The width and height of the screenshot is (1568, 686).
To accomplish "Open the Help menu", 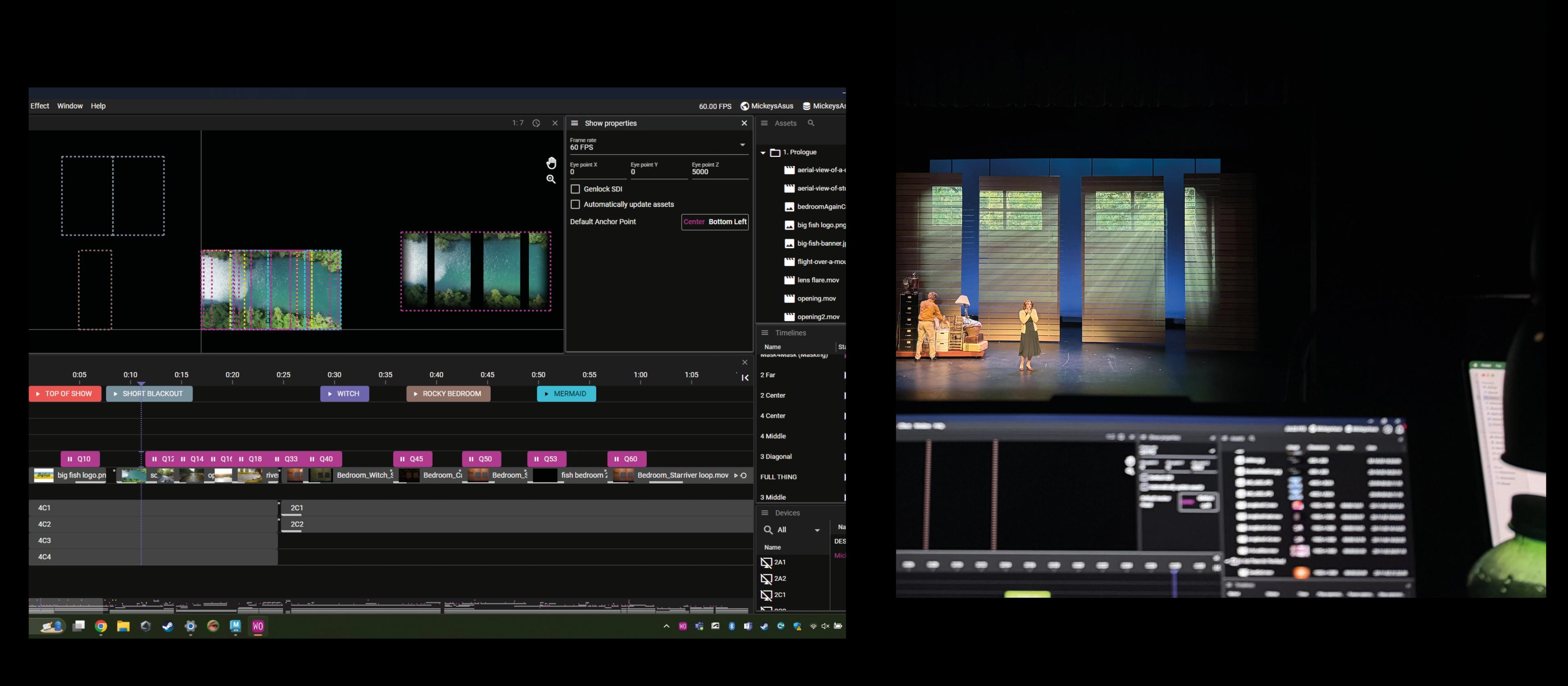I will [98, 106].
